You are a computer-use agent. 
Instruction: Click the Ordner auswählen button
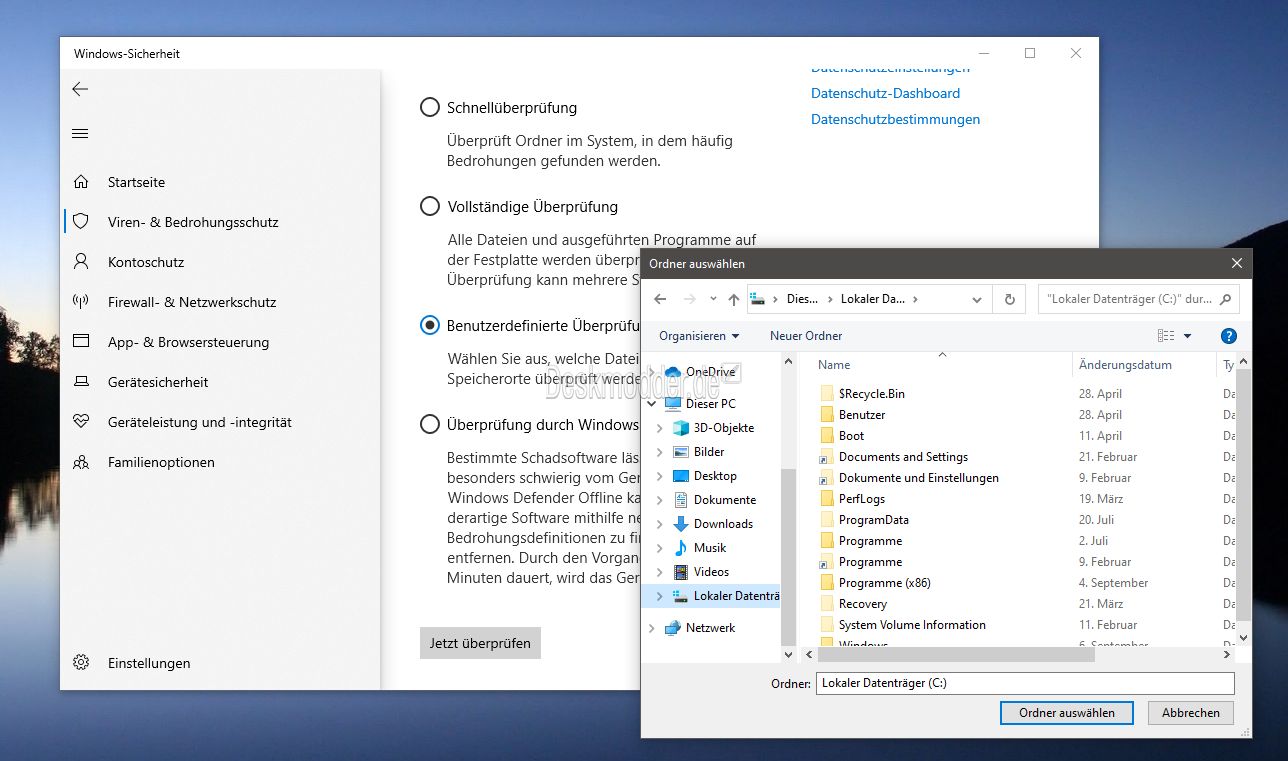point(1066,713)
